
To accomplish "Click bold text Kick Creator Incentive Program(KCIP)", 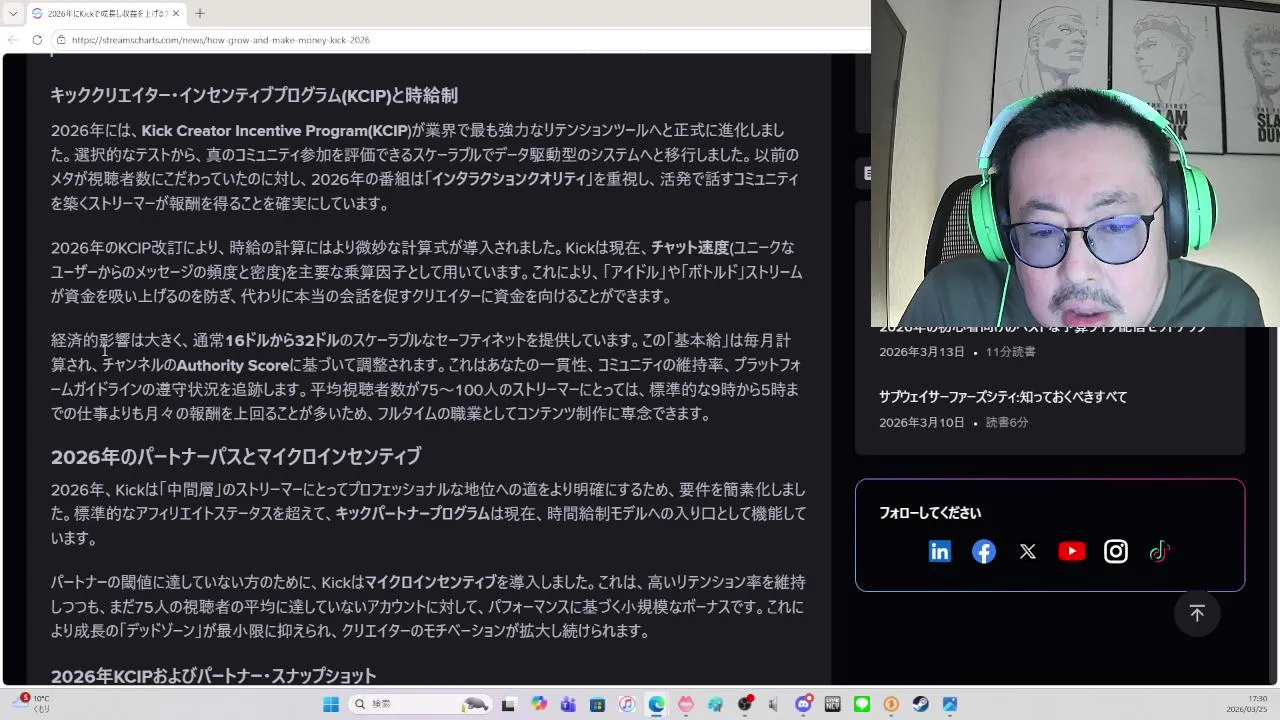I will 276,131.
